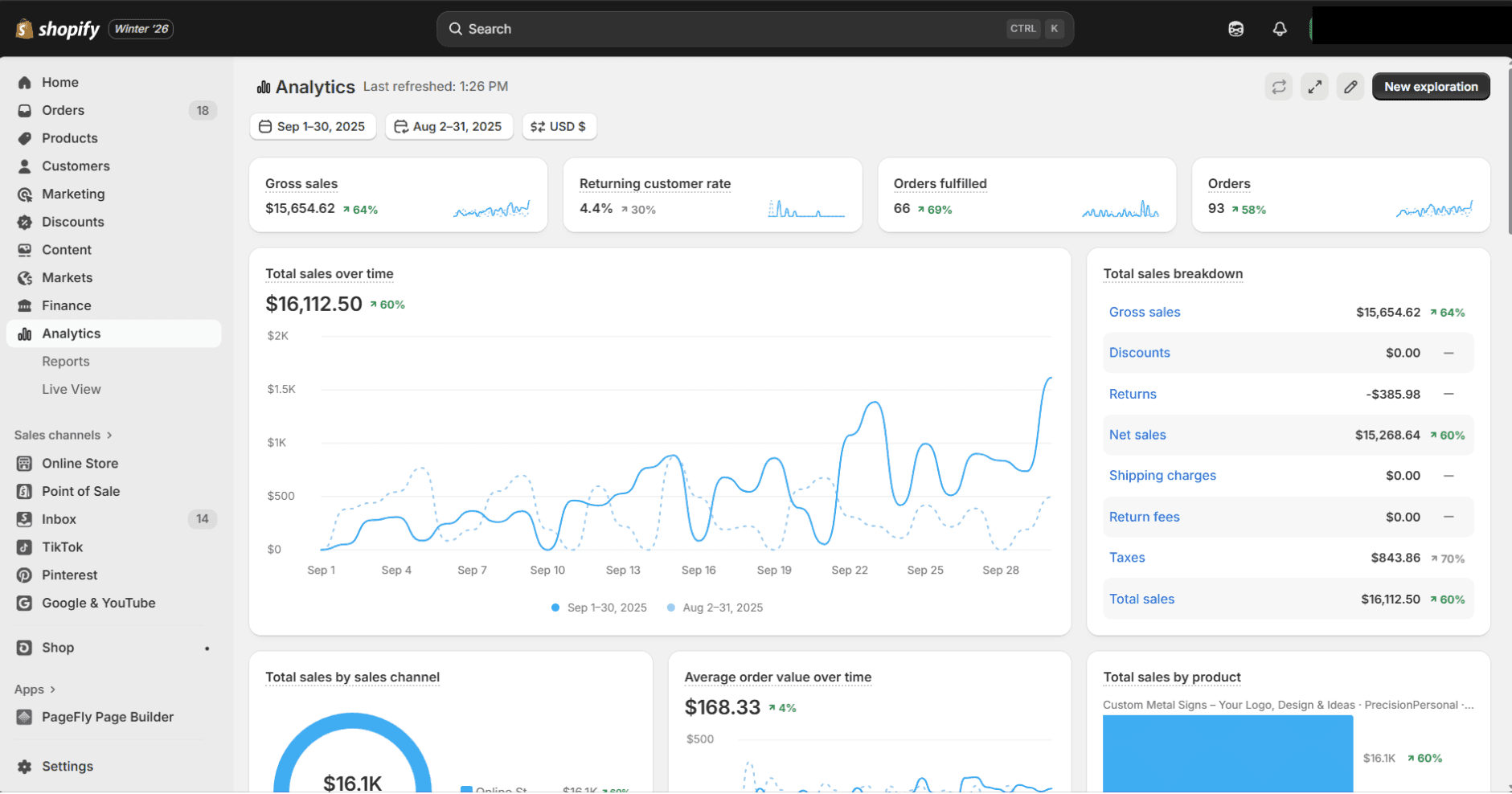
Task: Open Live View in sidebar
Action: (x=72, y=390)
